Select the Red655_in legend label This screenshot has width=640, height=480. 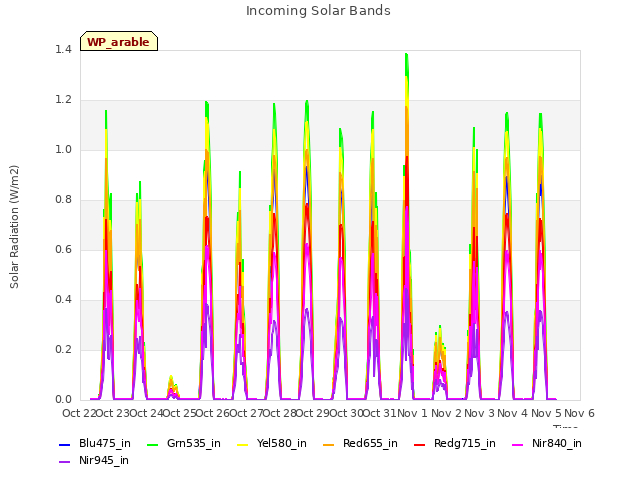pyautogui.click(x=370, y=444)
